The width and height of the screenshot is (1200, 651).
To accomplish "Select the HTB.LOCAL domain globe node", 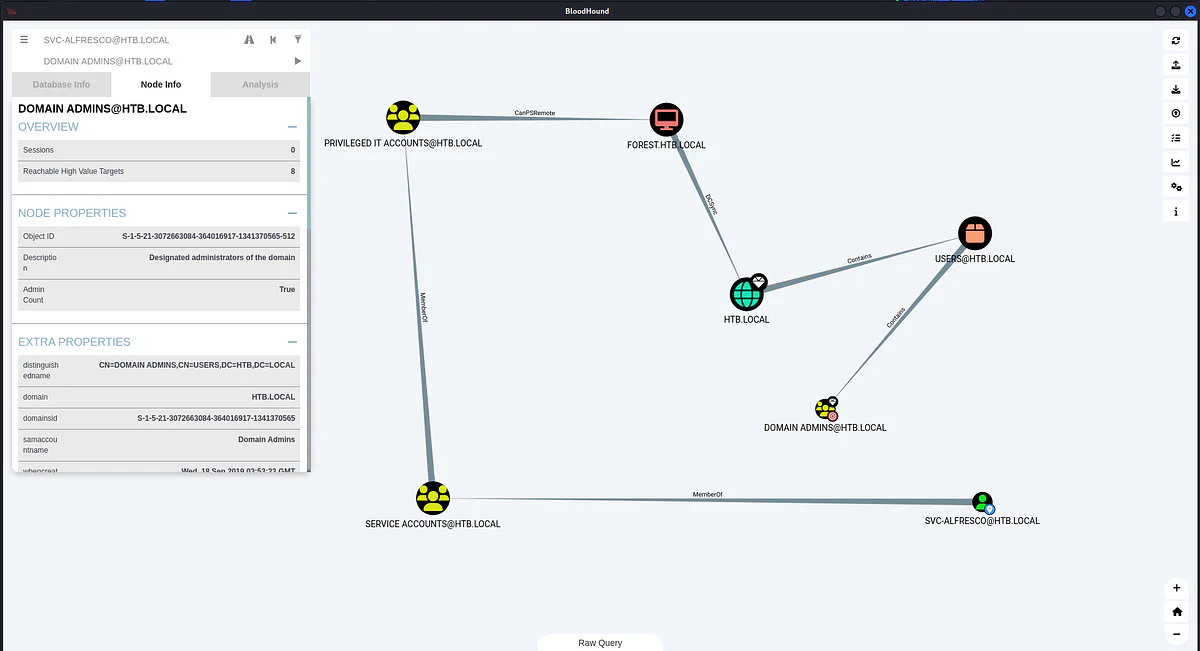I will [x=747, y=294].
